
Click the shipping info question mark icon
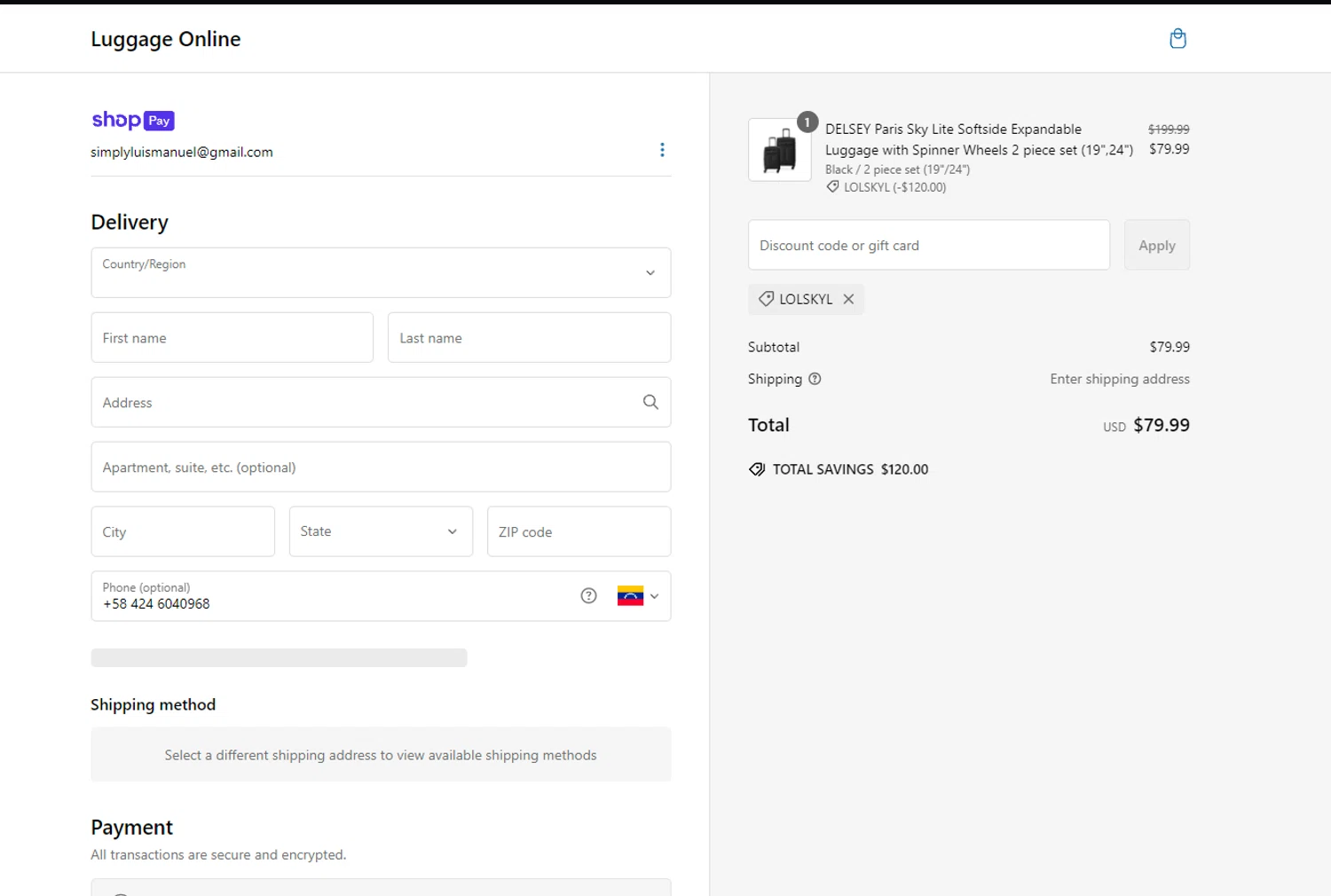coord(815,379)
